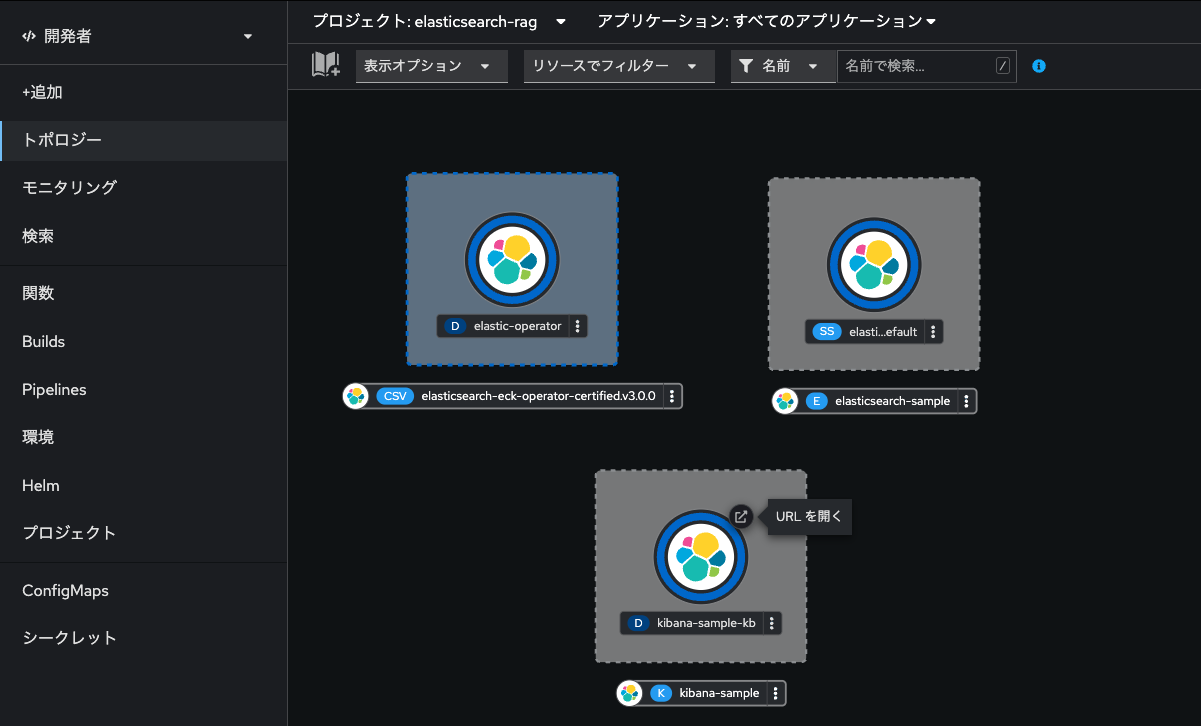This screenshot has width=1201, height=726.
Task: Open ConfigMaps in sidebar
Action: click(x=143, y=590)
